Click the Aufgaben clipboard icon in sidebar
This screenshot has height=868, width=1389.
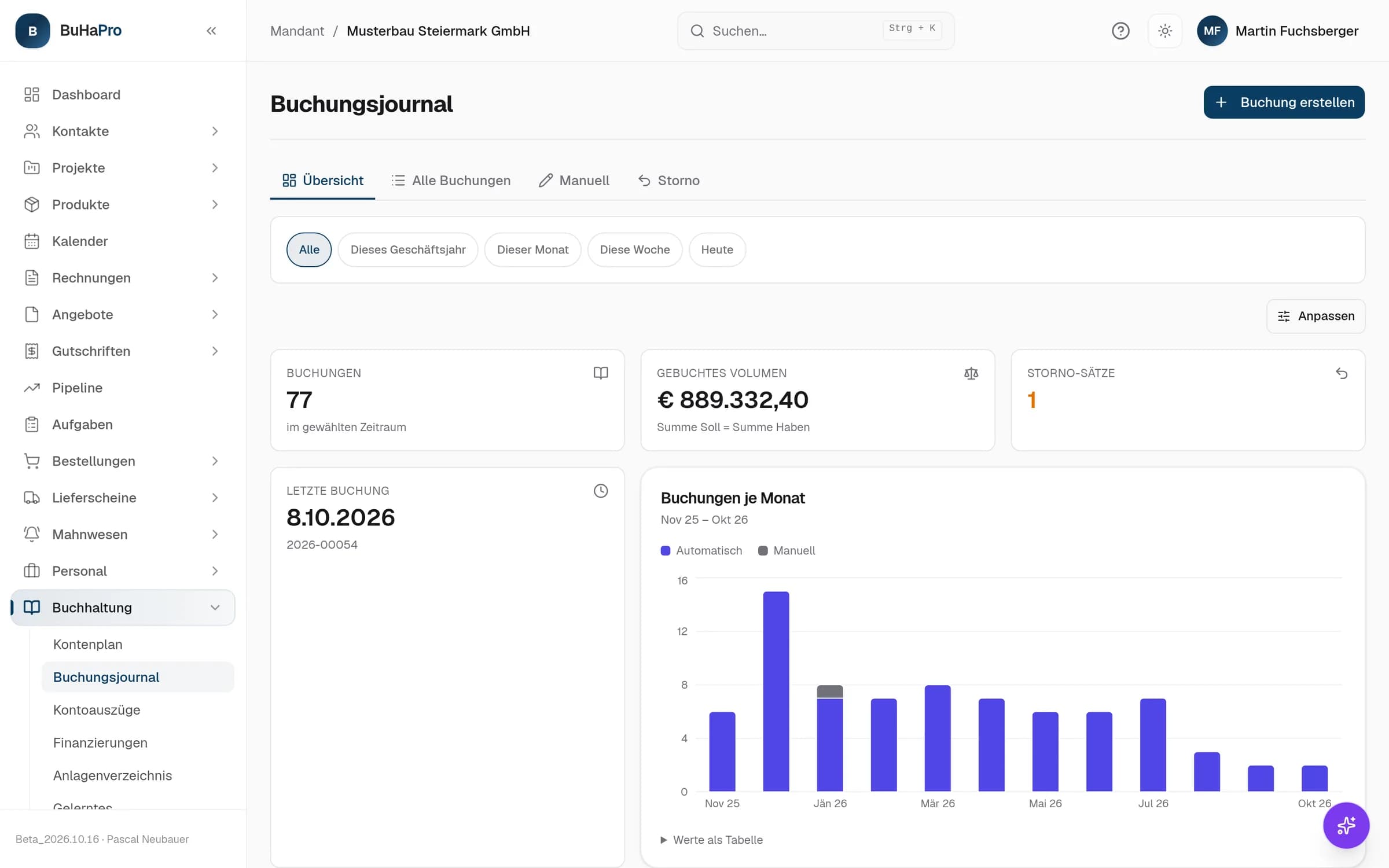click(32, 424)
